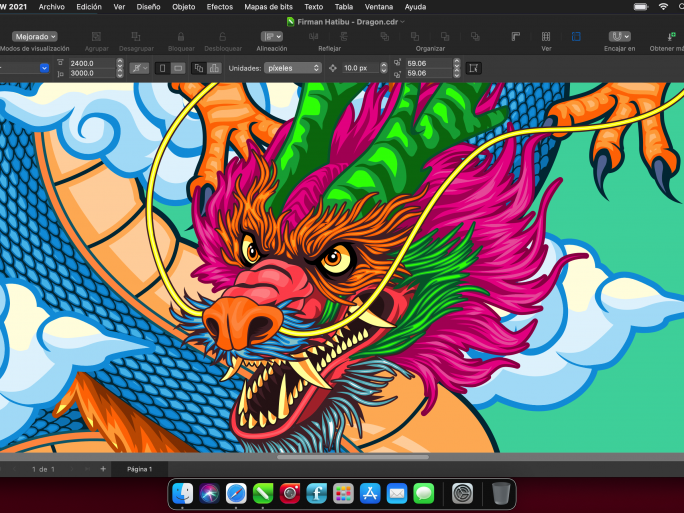Click the third Organizar order icon
The width and height of the screenshot is (684, 513).
(x=445, y=37)
